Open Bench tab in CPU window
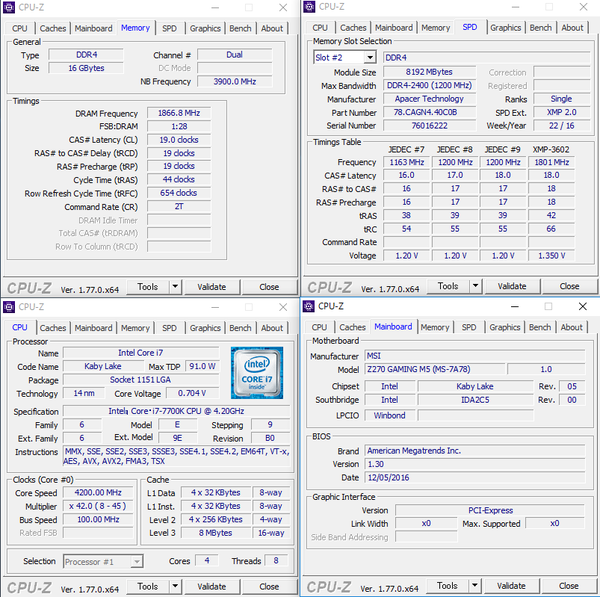 (240, 328)
